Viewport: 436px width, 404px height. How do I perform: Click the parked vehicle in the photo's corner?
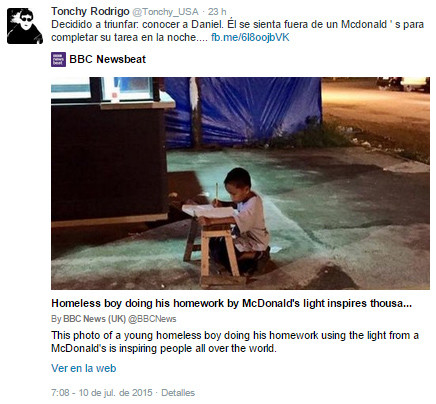[x=403, y=84]
